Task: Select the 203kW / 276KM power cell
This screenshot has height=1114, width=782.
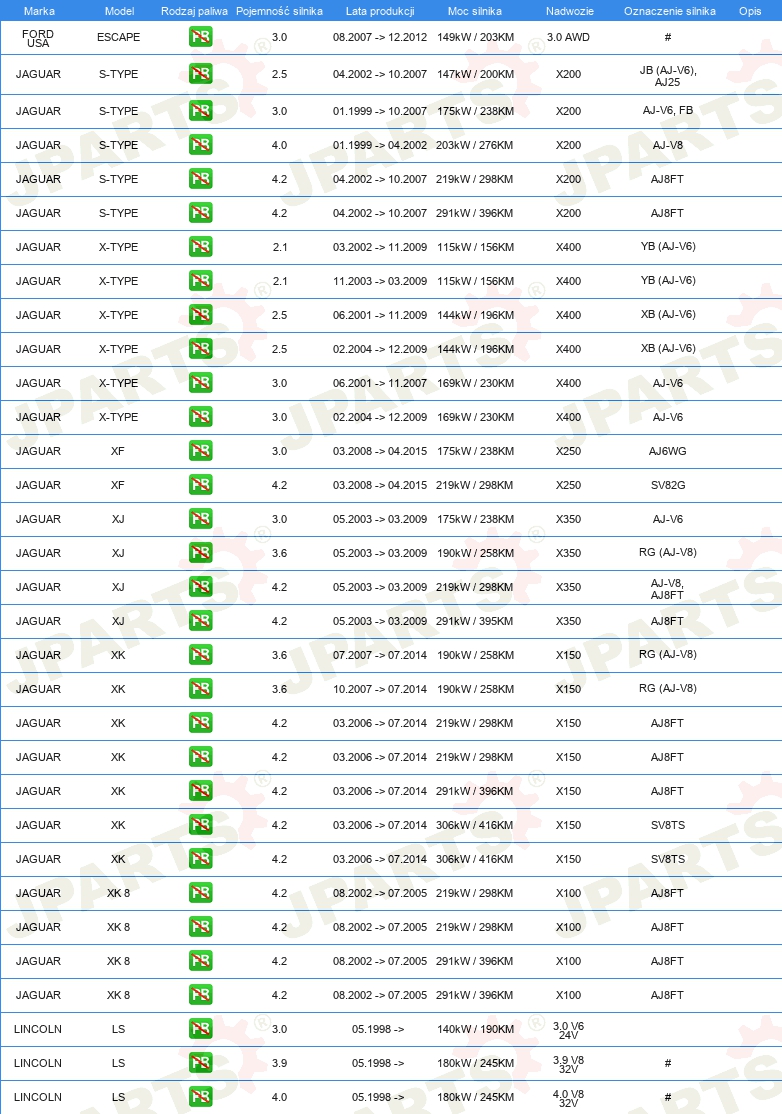Action: tap(474, 145)
